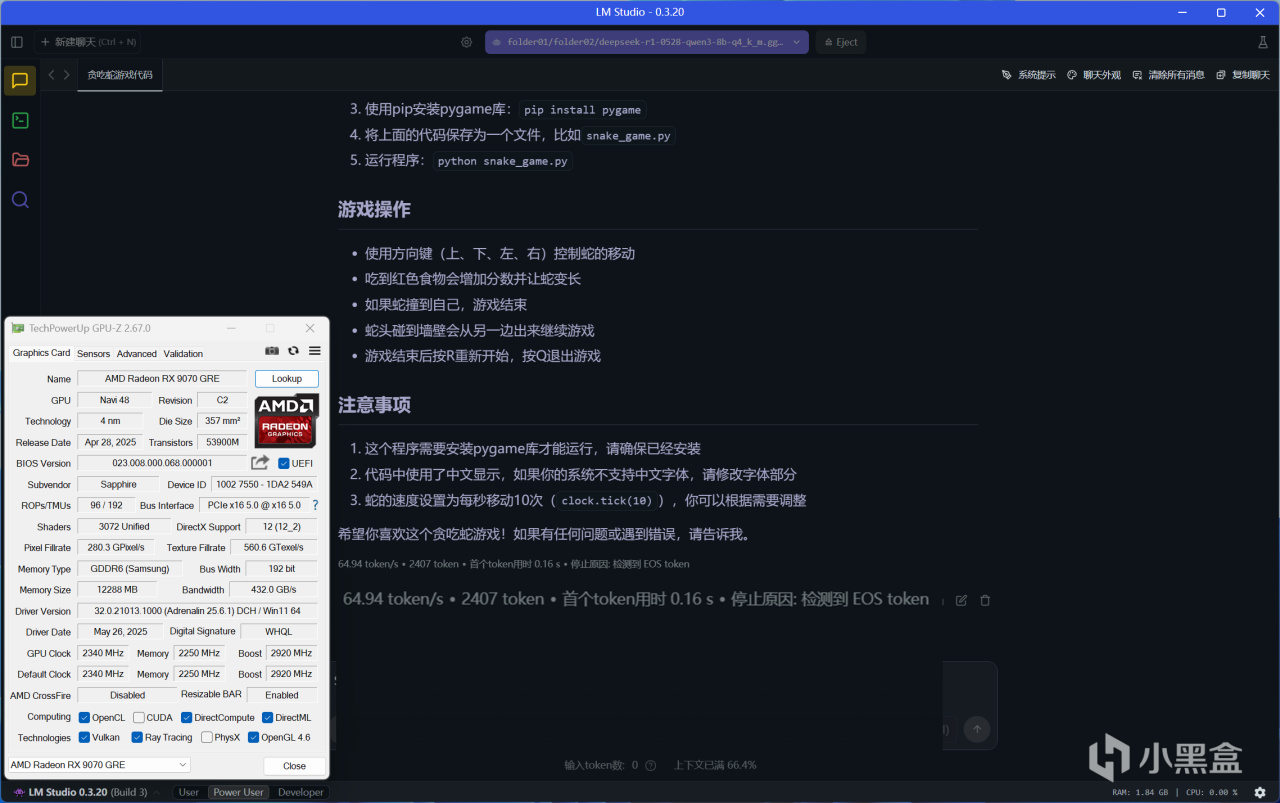Screen dimensions: 1280x803
Task: Select Developer mode in status bar
Action: click(x=301, y=792)
